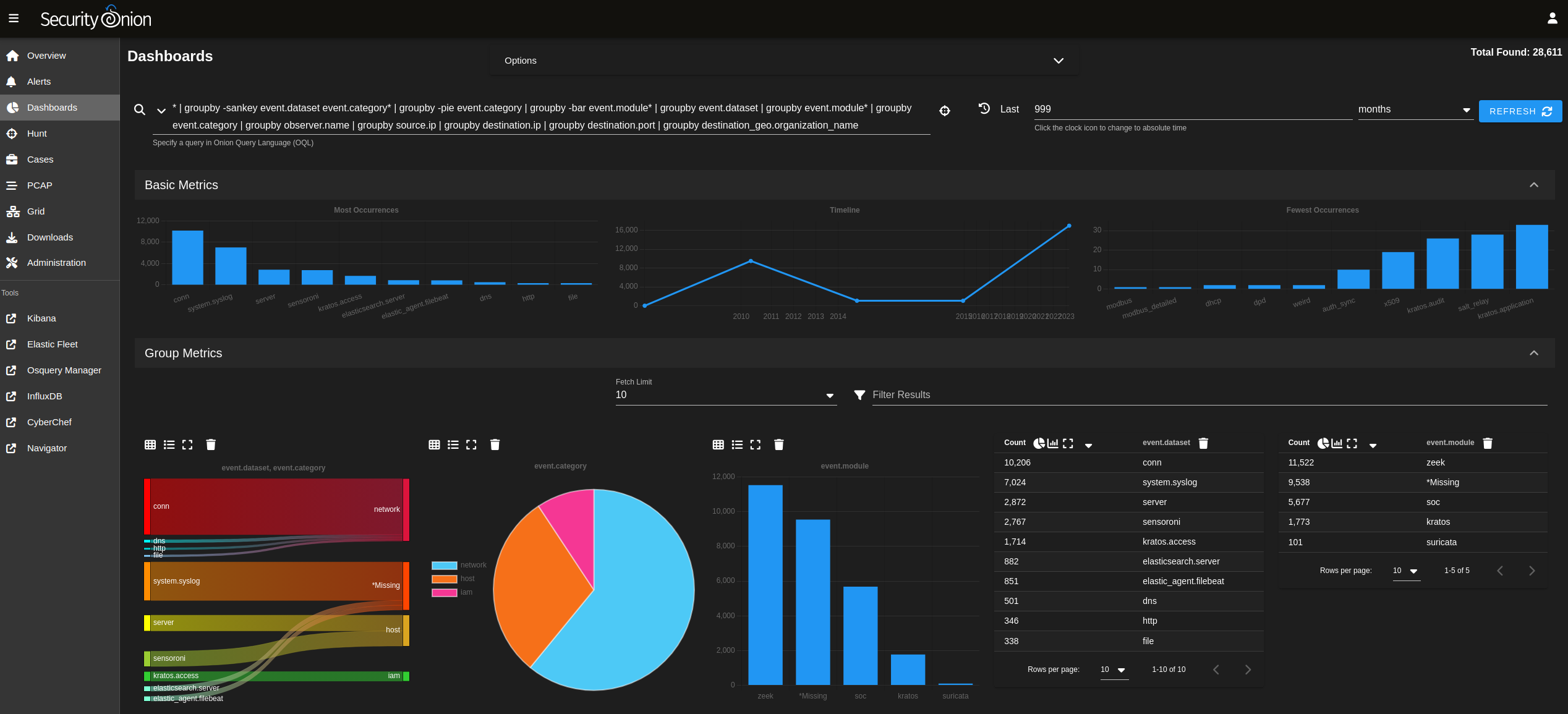Image resolution: width=1568 pixels, height=714 pixels.
Task: Collapse the Group Metrics section
Action: pyautogui.click(x=1534, y=352)
